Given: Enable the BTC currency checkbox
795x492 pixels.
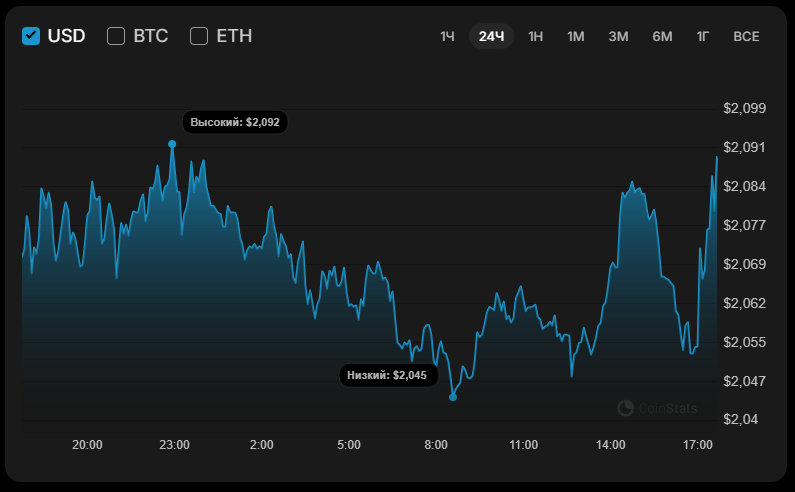Looking at the screenshot, I should (116, 36).
